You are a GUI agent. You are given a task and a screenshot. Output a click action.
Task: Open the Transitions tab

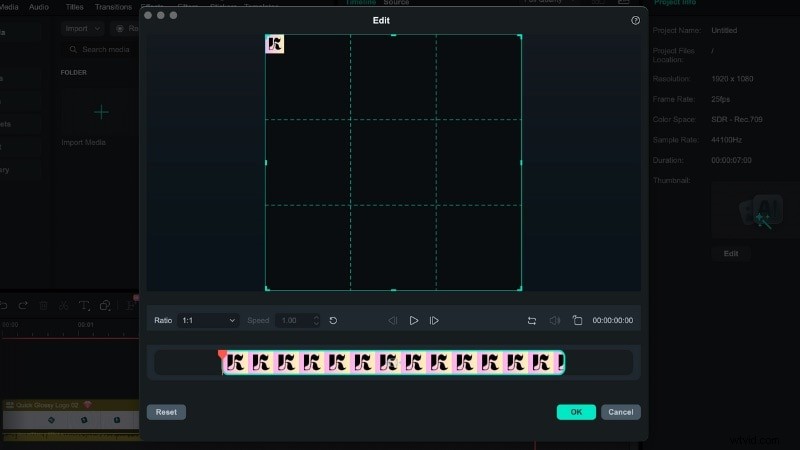pos(113,7)
